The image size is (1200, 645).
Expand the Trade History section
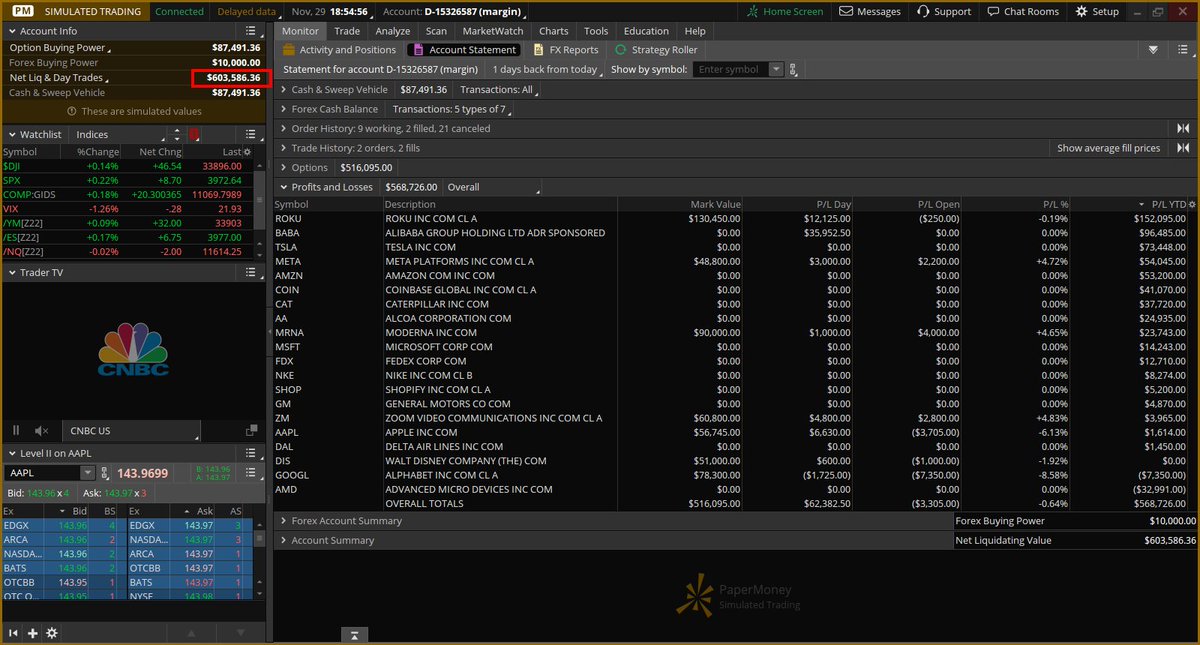[283, 148]
